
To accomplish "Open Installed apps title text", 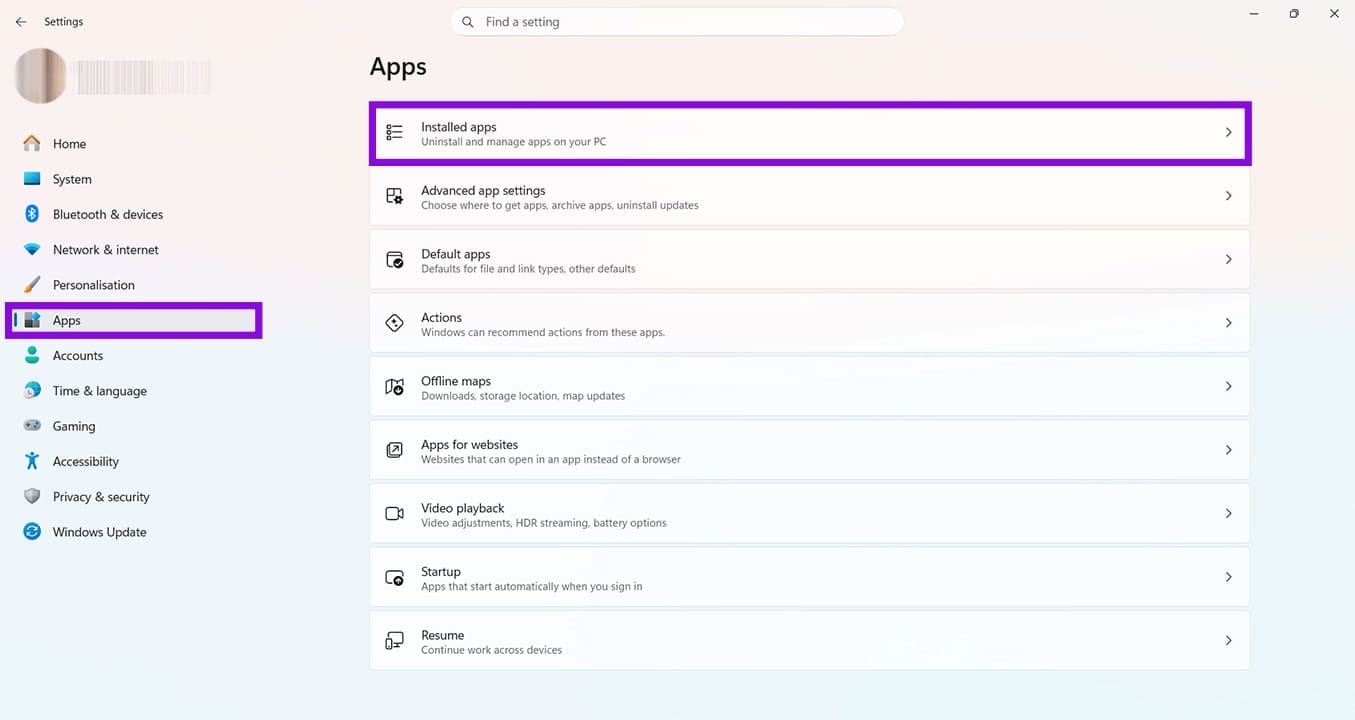I will pos(459,127).
